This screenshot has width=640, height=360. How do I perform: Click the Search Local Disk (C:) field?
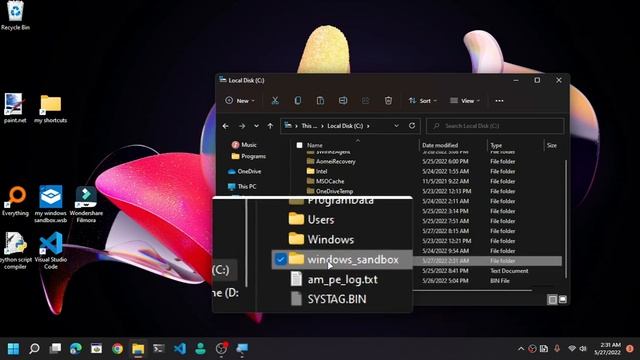point(495,126)
